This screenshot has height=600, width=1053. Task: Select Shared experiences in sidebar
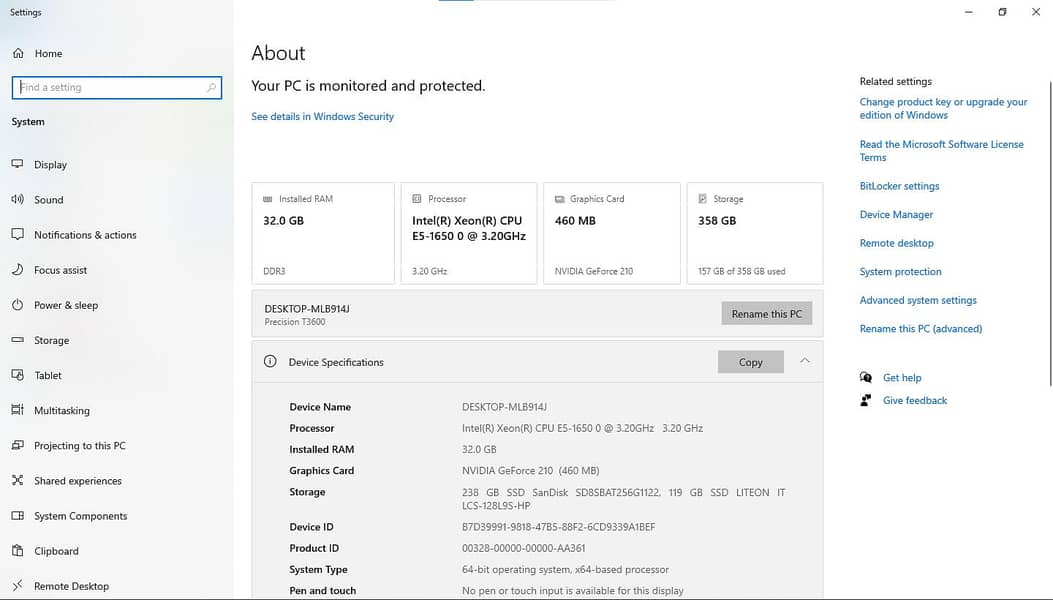[117, 480]
